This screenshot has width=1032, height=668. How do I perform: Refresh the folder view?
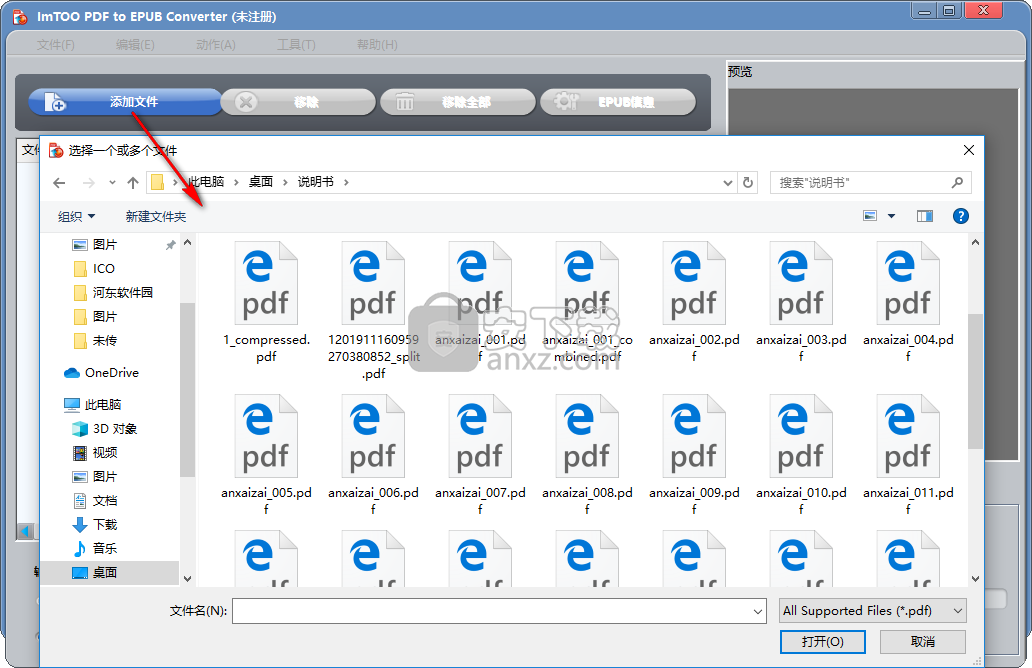[748, 182]
